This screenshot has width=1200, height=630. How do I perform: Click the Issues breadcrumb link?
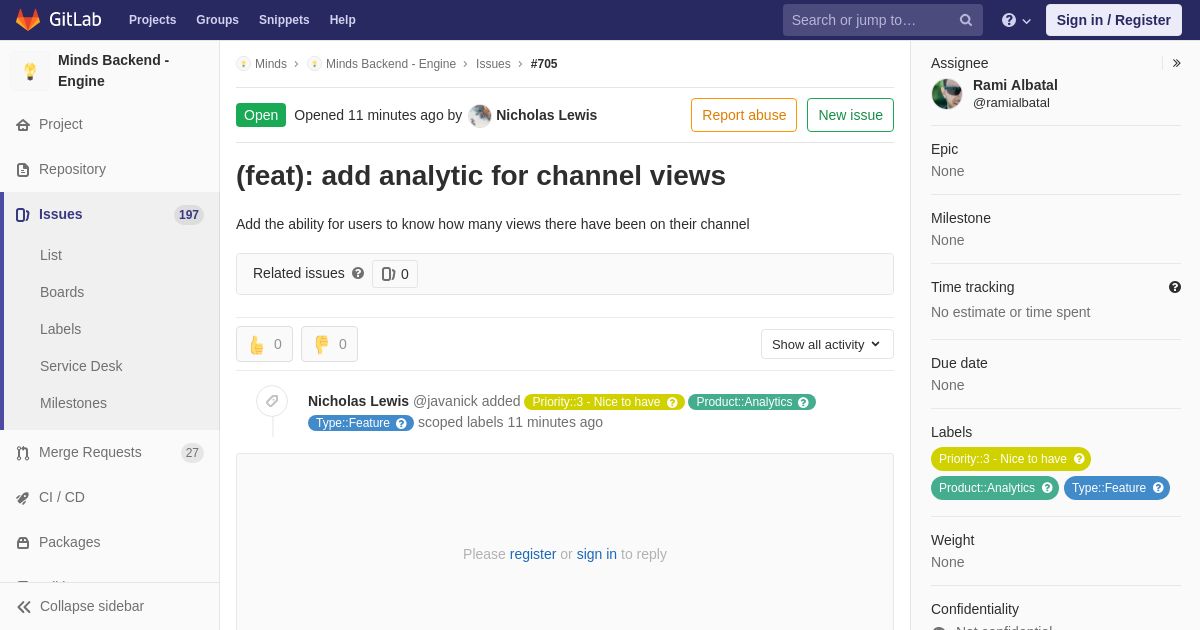click(493, 64)
